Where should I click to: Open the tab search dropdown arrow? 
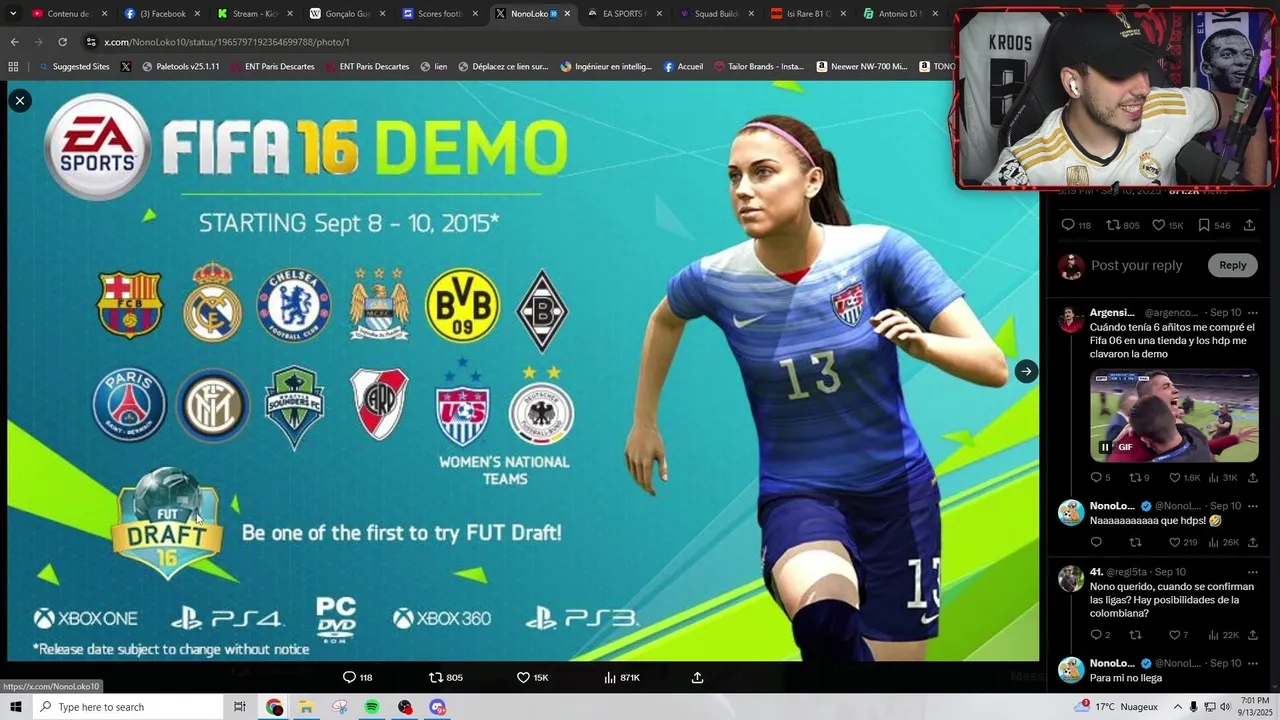pos(13,14)
